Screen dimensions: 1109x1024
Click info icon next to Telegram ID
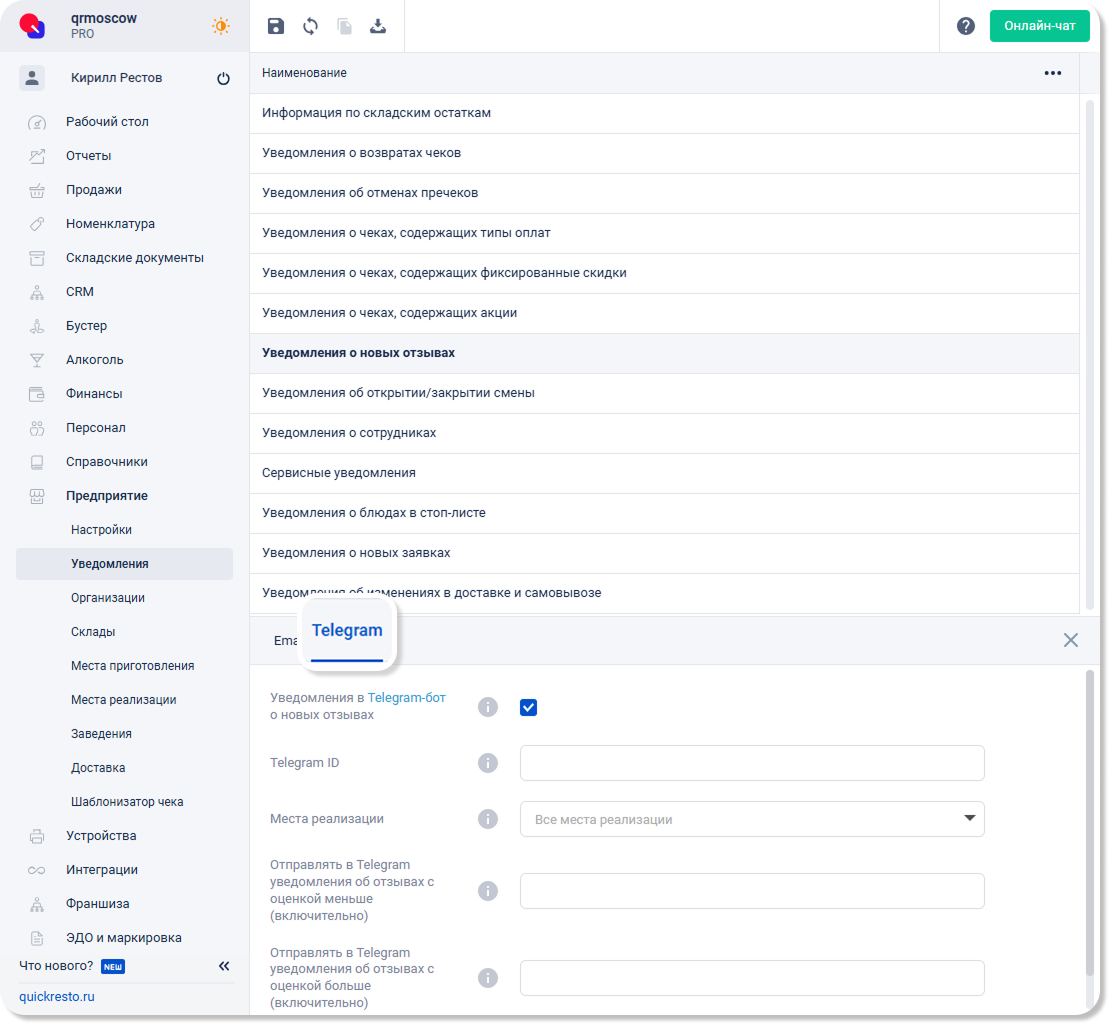point(488,763)
